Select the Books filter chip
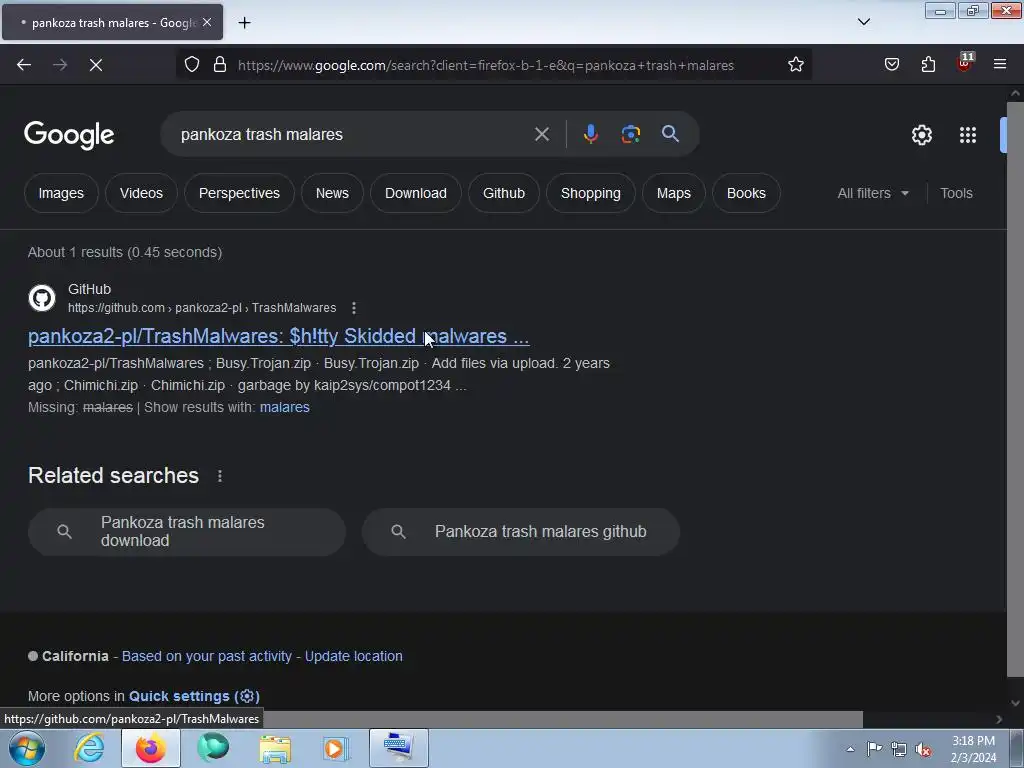Image resolution: width=1024 pixels, height=768 pixels. click(x=746, y=193)
